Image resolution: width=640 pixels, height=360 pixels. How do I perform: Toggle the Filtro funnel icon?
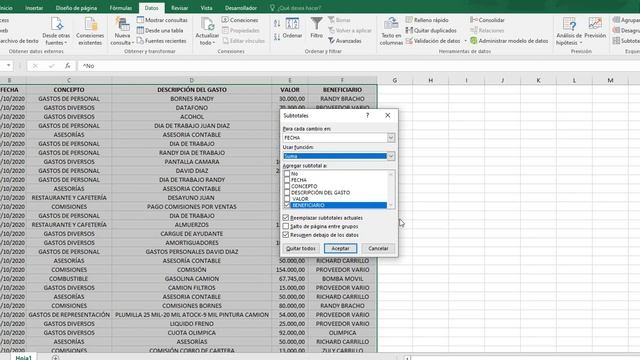[316, 23]
